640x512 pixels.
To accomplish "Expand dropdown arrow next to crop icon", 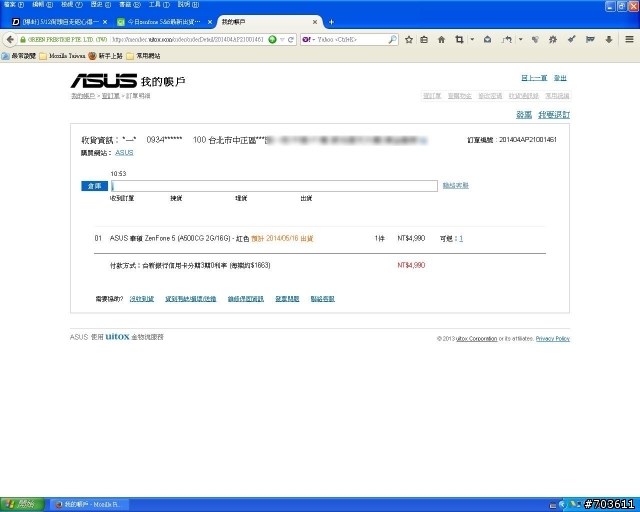I will coord(472,40).
